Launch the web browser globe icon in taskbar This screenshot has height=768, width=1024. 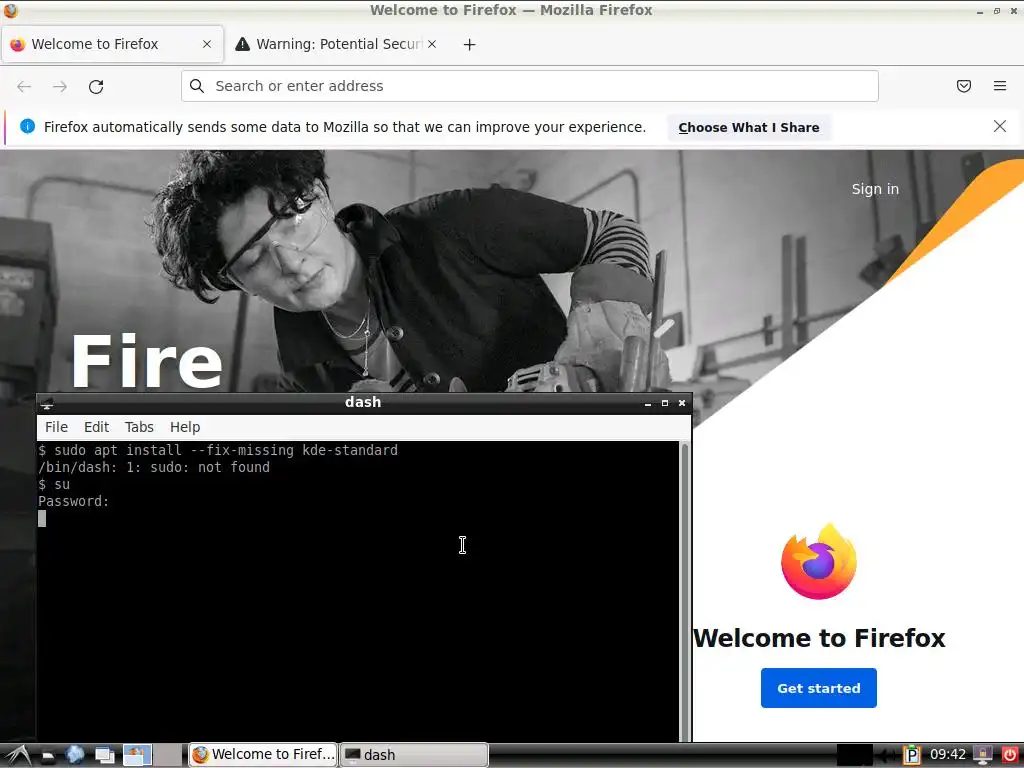click(75, 755)
